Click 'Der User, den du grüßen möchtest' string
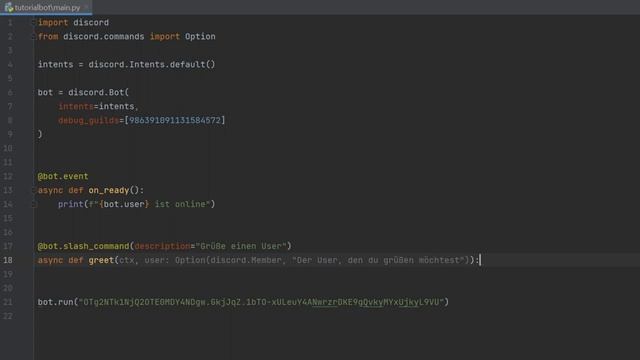Viewport: 640px width, 360px height. (x=378, y=260)
